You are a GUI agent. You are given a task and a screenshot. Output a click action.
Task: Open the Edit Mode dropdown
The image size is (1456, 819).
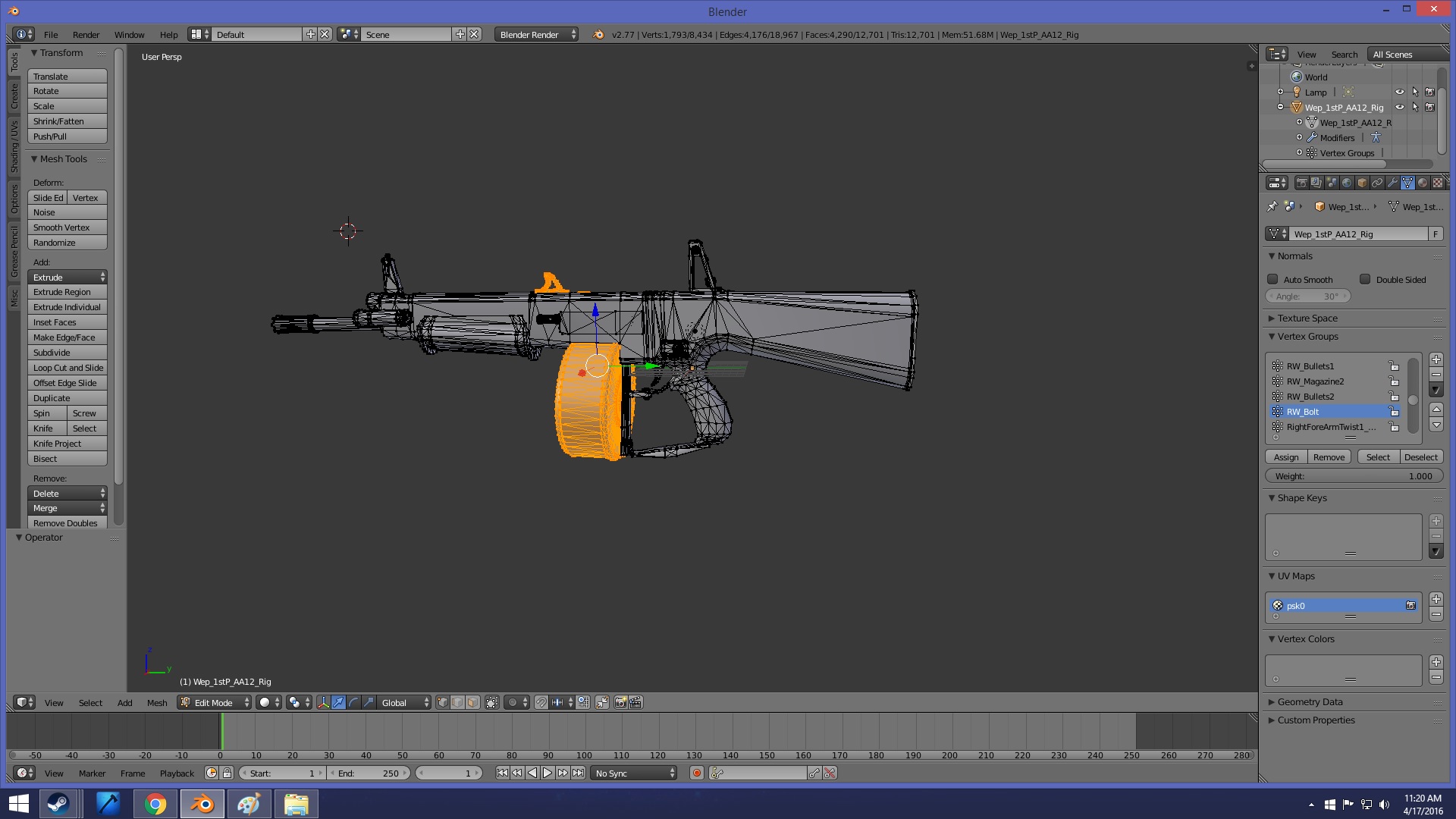click(x=215, y=702)
